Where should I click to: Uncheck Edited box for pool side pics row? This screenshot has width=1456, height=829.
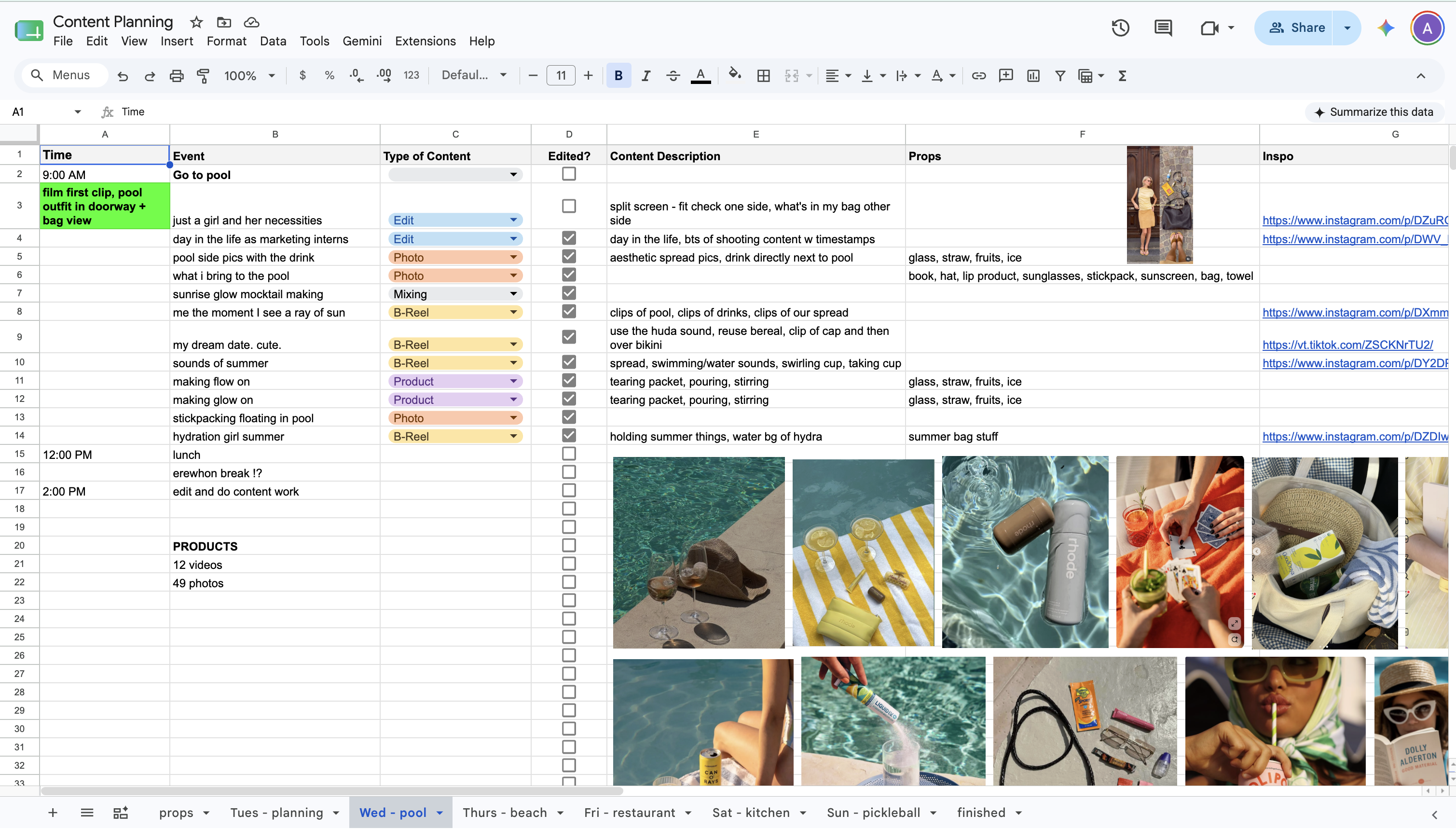pos(569,256)
